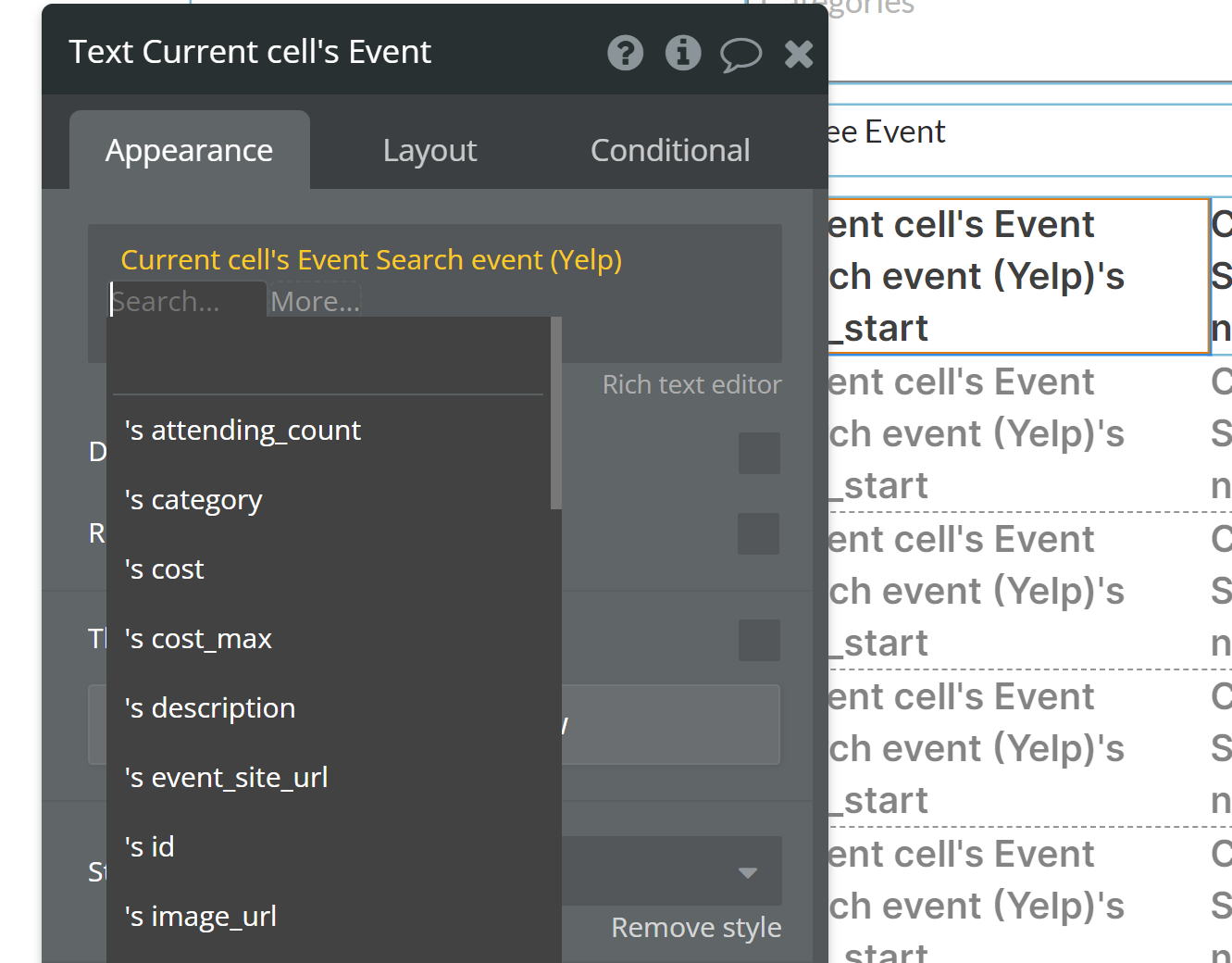1232x963 pixels.
Task: Click the Search input field
Action: tap(185, 302)
